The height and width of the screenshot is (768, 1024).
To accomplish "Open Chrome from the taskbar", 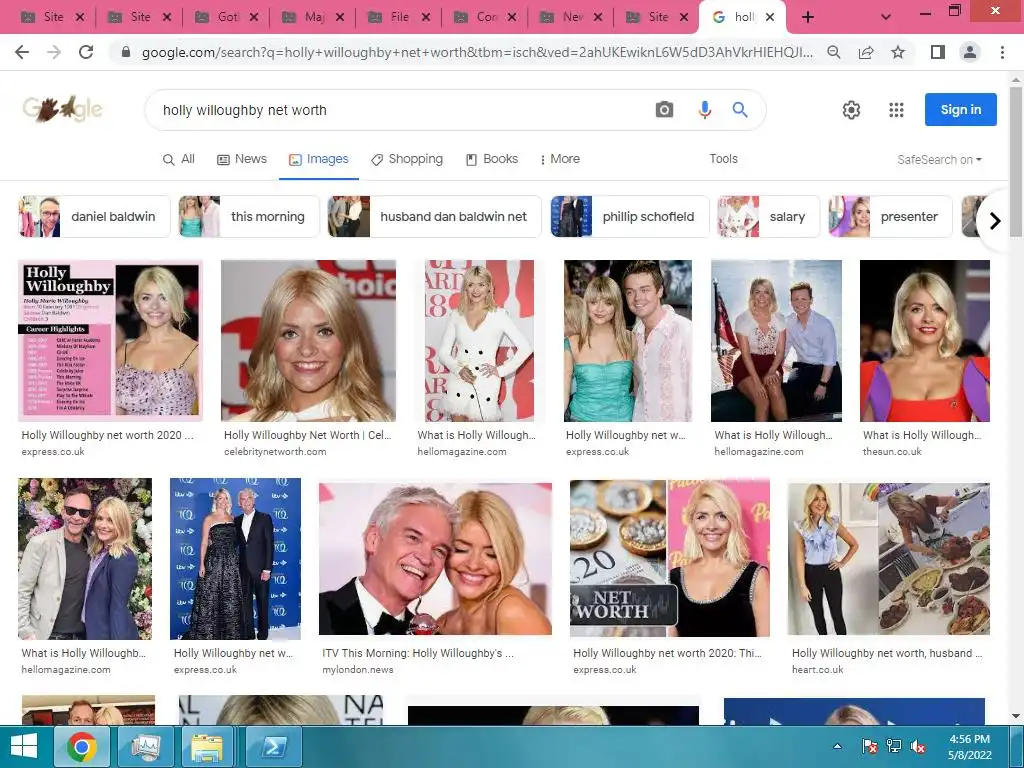I will [x=82, y=746].
